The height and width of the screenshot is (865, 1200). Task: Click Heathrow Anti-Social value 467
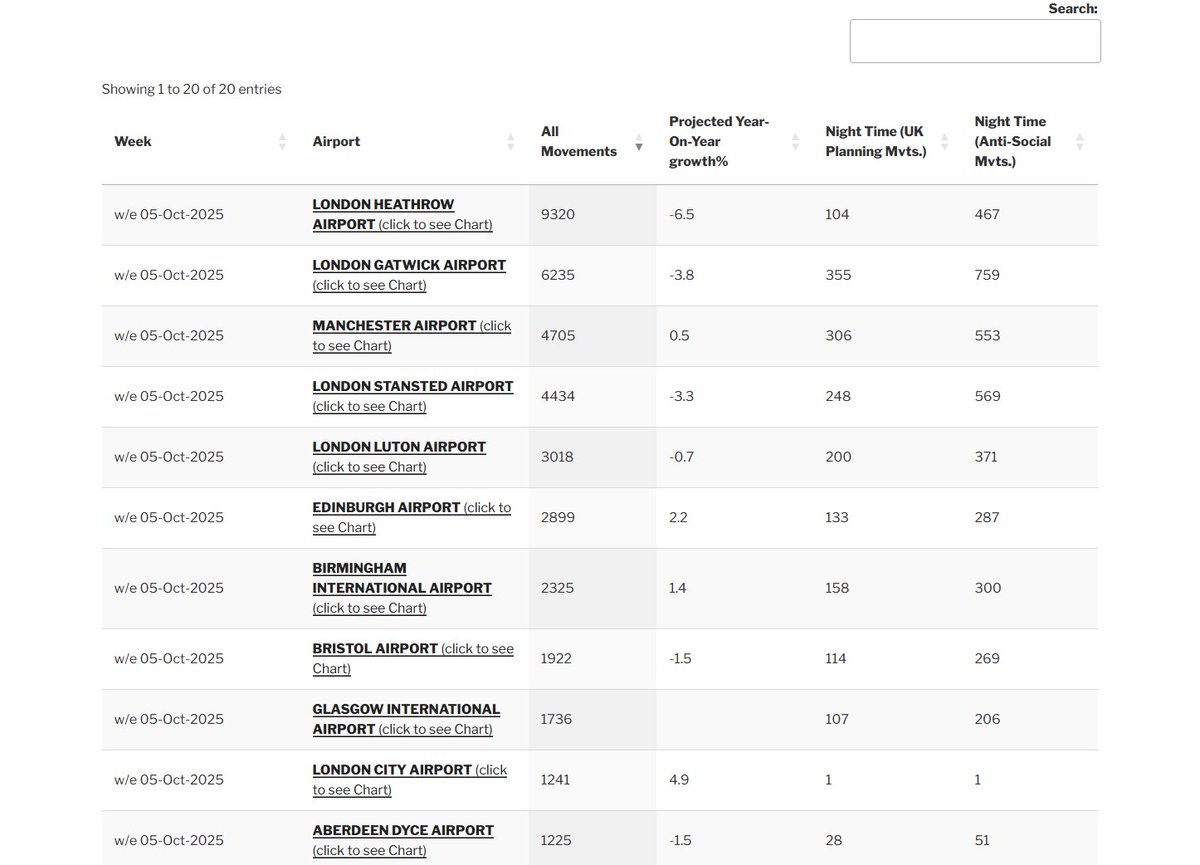[x=987, y=214]
